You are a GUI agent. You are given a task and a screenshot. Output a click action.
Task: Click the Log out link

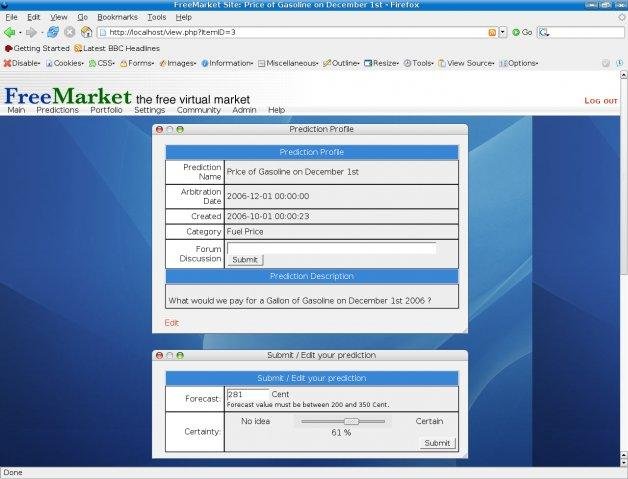pos(601,101)
